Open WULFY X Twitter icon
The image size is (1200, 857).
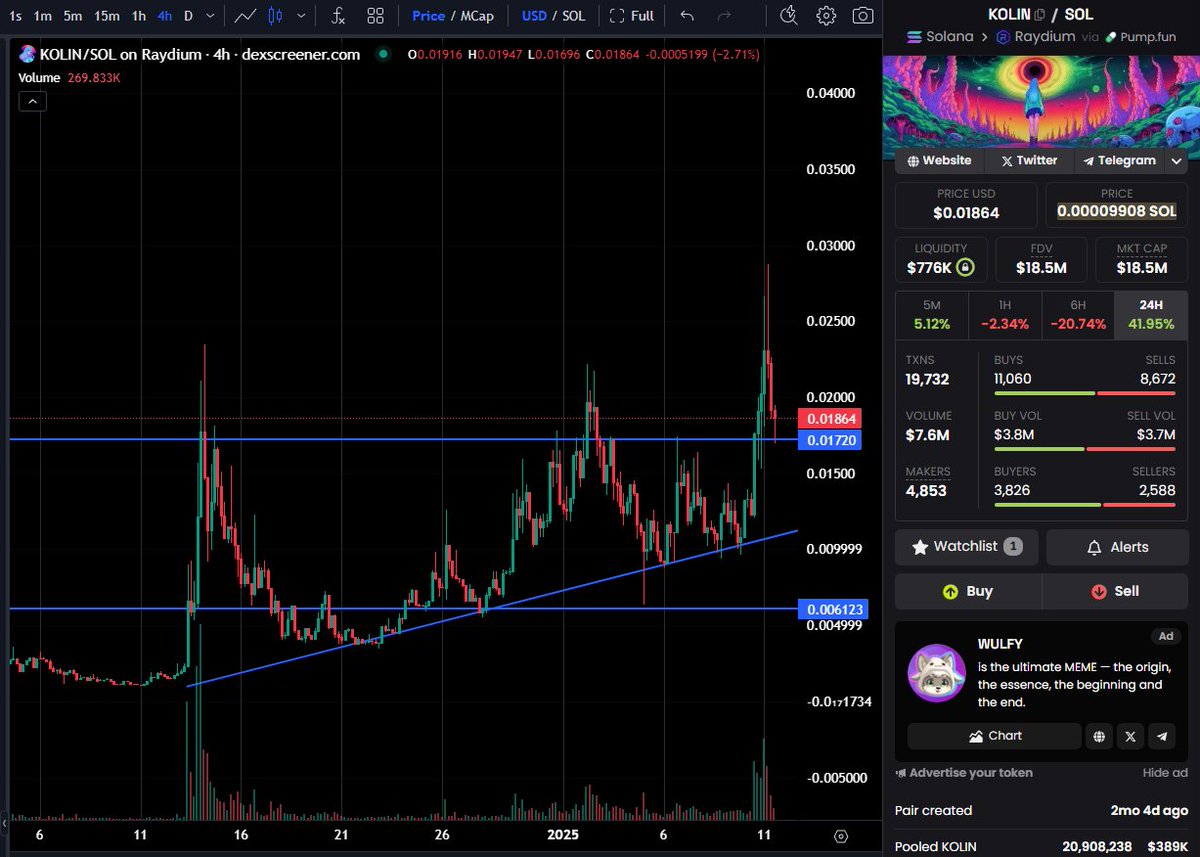click(x=1130, y=736)
